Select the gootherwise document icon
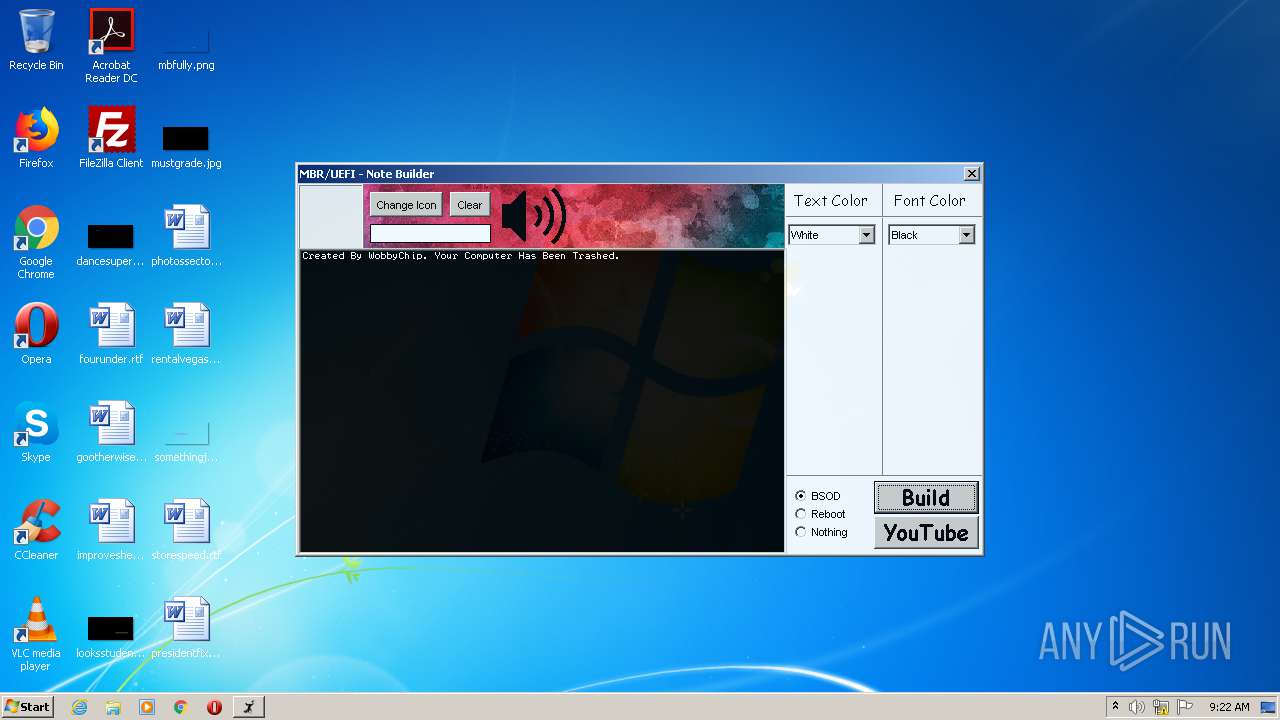 (111, 433)
